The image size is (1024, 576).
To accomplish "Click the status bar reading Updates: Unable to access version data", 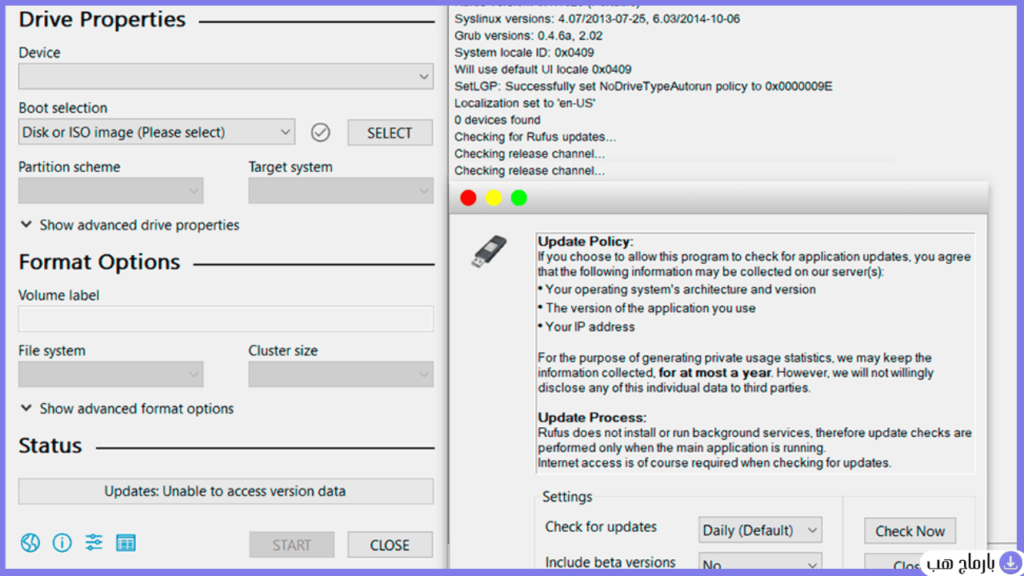I will (226, 491).
